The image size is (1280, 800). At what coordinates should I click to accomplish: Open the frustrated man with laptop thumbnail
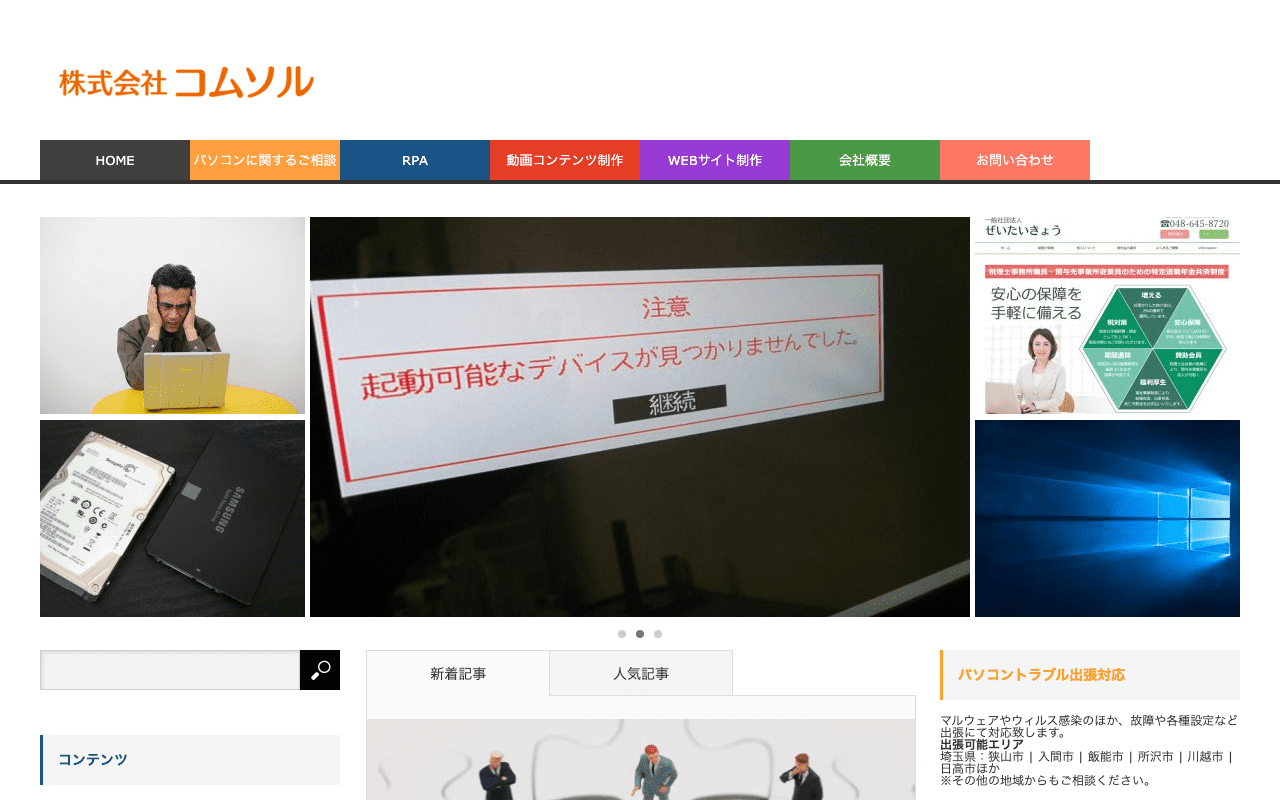point(172,315)
